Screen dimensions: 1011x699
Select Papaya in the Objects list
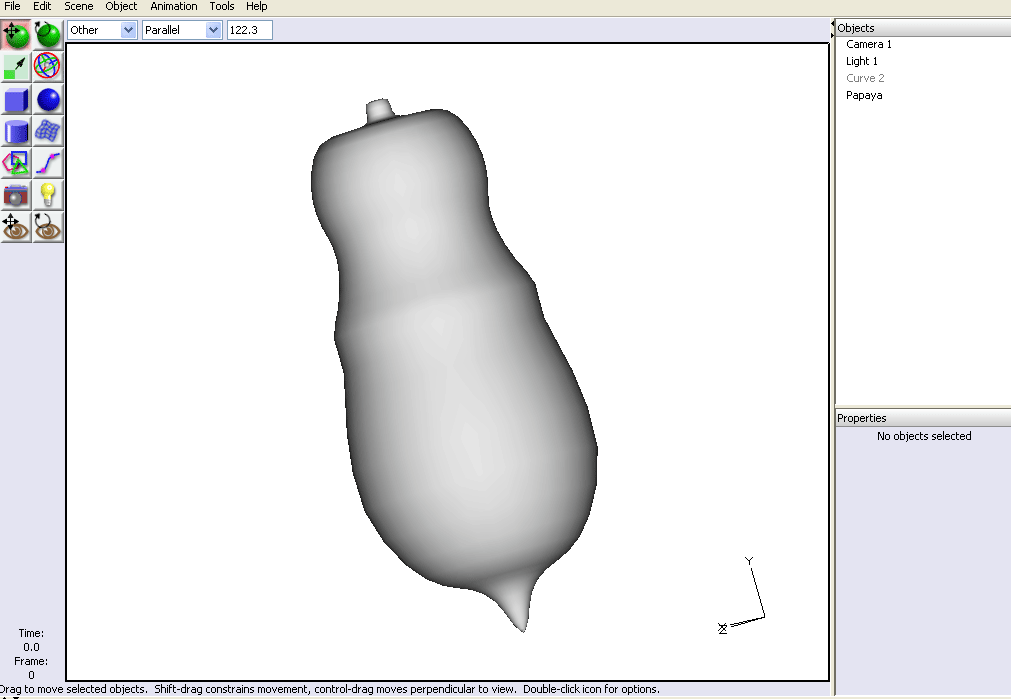pyautogui.click(x=864, y=95)
